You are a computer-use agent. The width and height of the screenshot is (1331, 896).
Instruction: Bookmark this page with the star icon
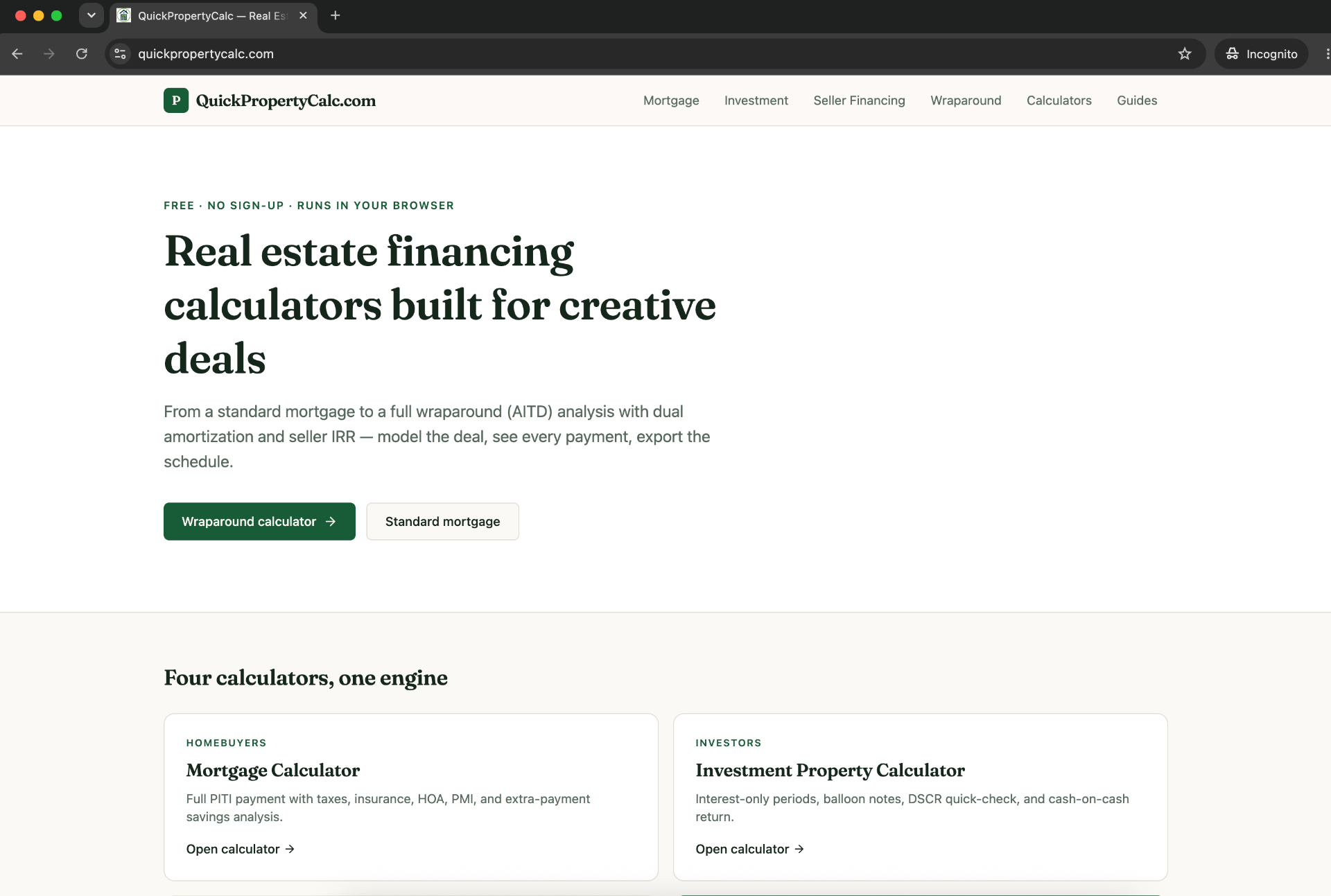click(x=1185, y=54)
